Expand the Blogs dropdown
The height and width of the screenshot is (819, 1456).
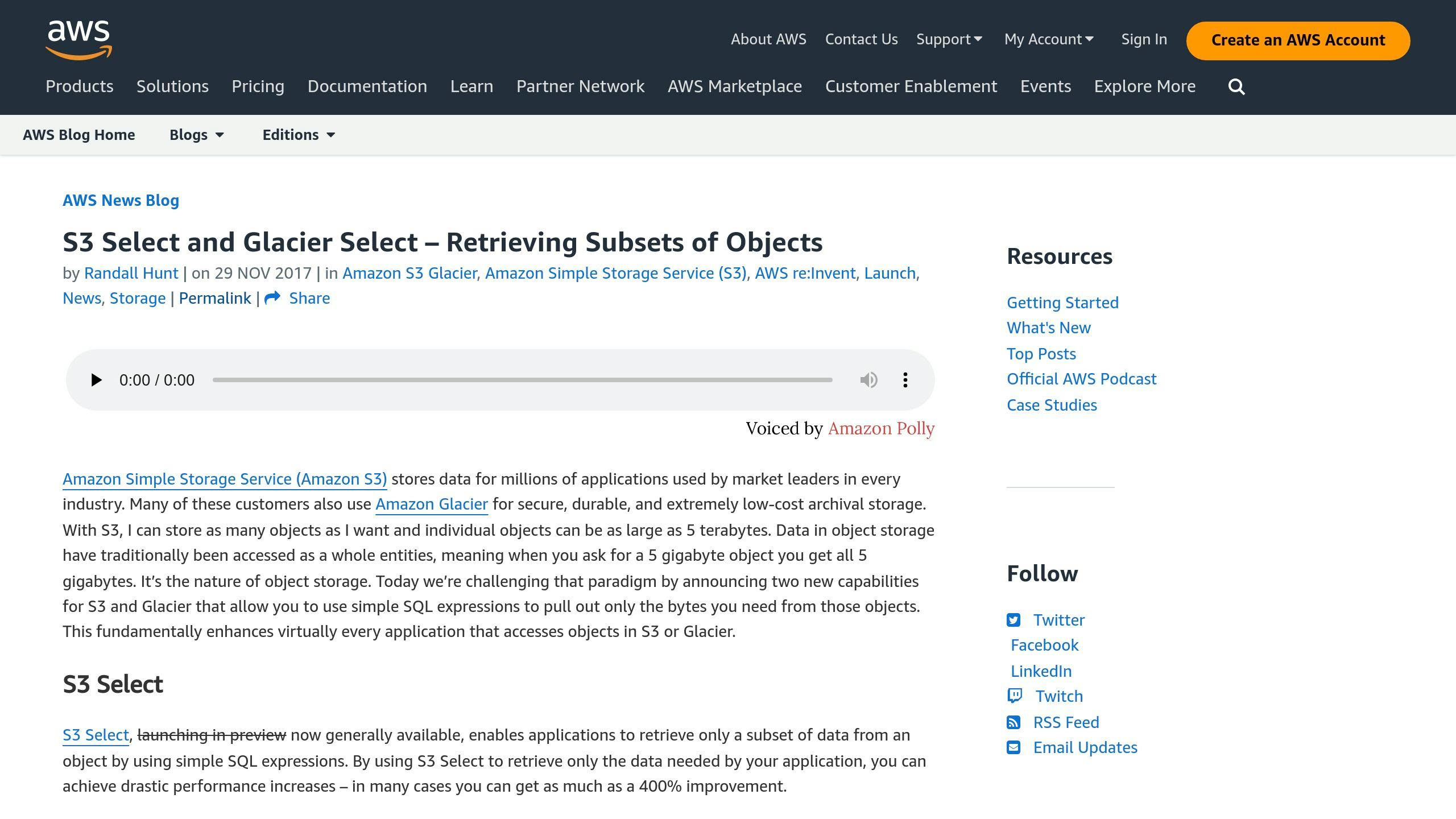click(197, 135)
